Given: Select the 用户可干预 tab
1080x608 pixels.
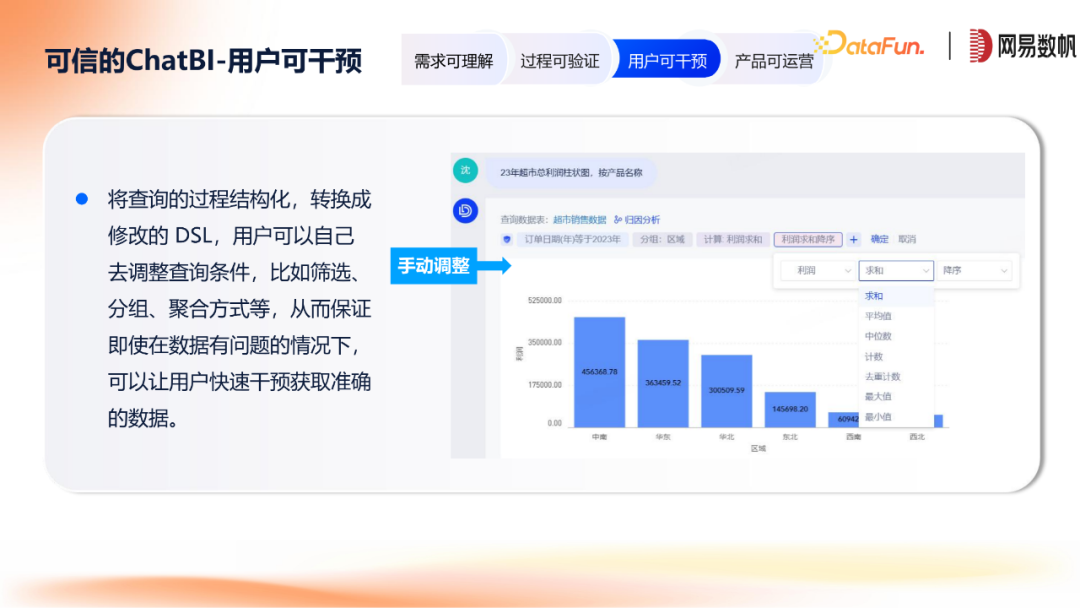Looking at the screenshot, I should coord(667,60).
